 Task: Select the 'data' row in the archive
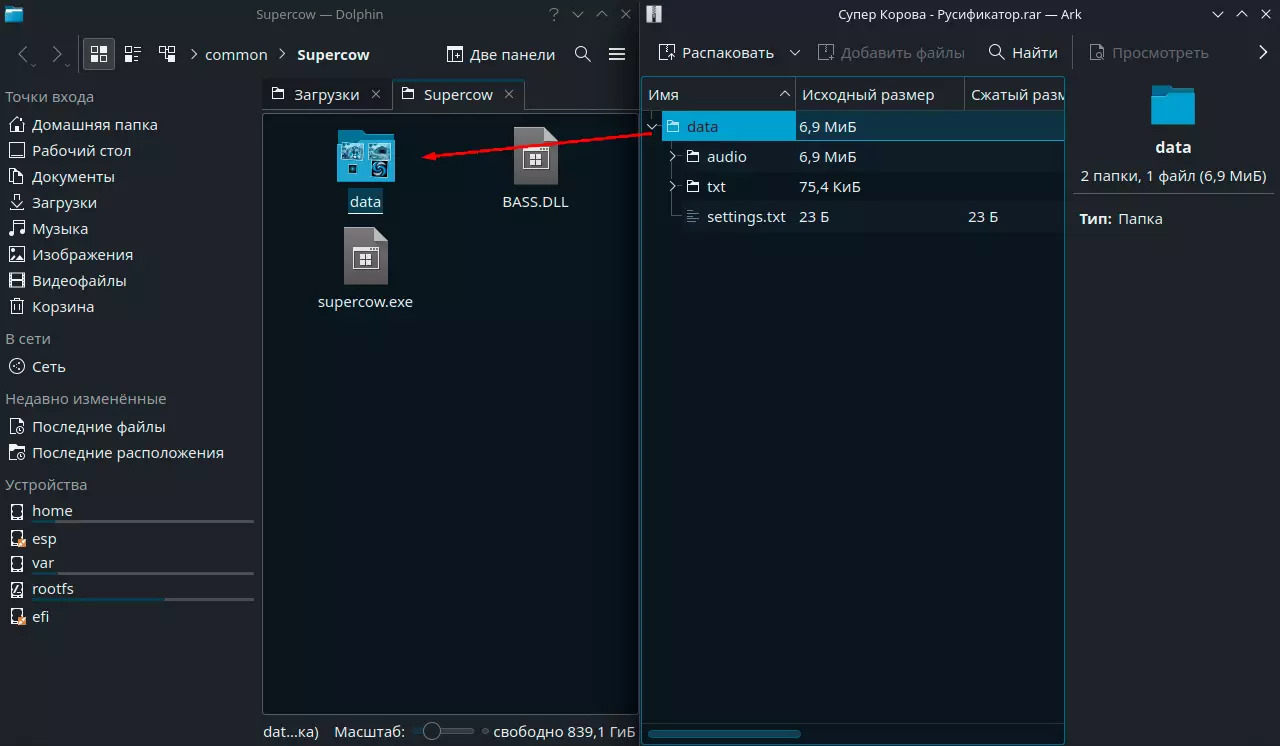tap(854, 127)
